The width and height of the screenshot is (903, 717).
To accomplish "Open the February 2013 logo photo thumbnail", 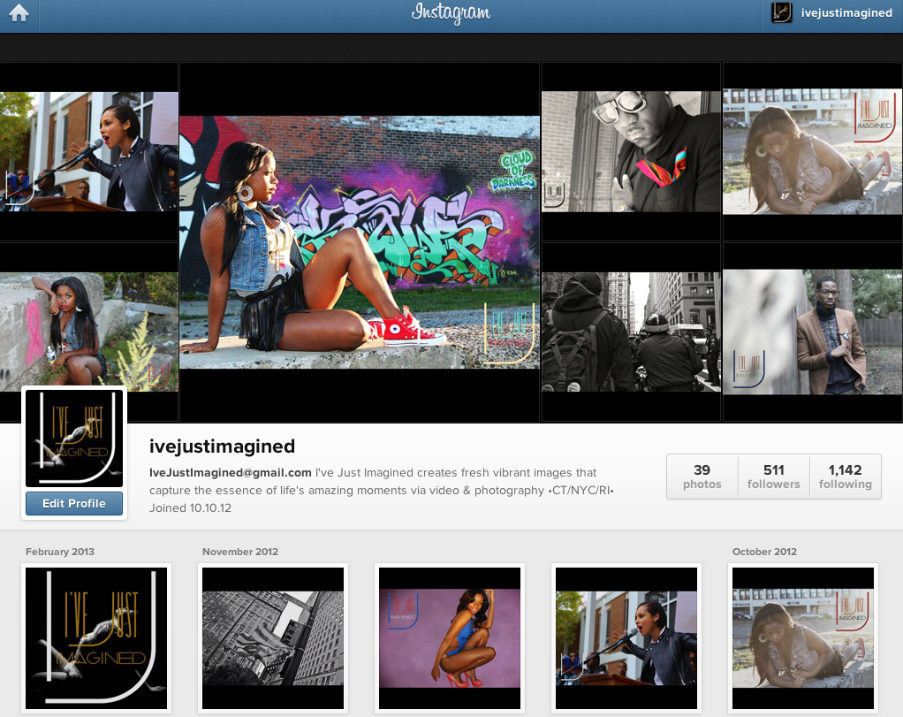I will [x=96, y=638].
